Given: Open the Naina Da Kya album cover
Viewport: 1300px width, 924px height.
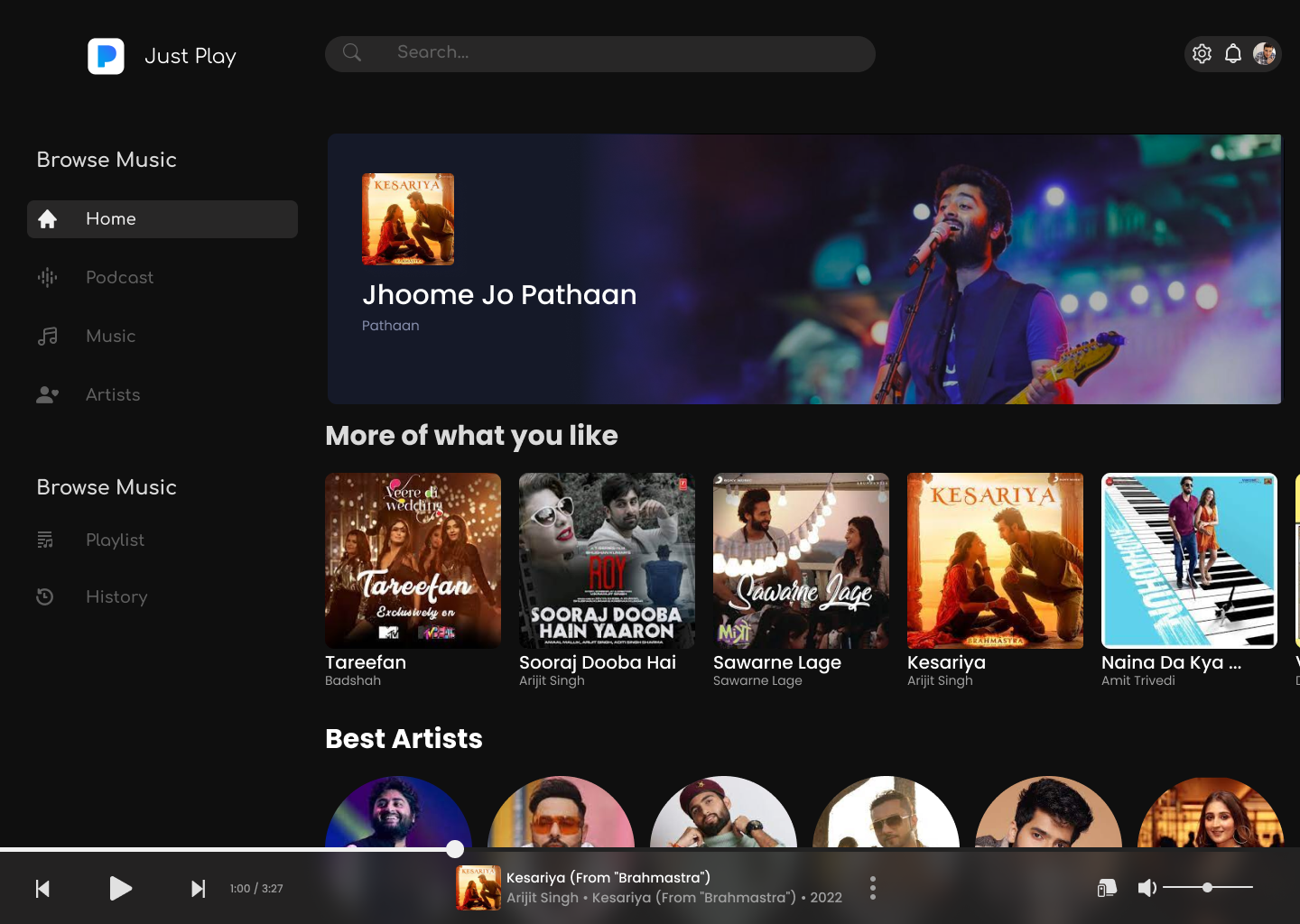Looking at the screenshot, I should tap(1189, 560).
